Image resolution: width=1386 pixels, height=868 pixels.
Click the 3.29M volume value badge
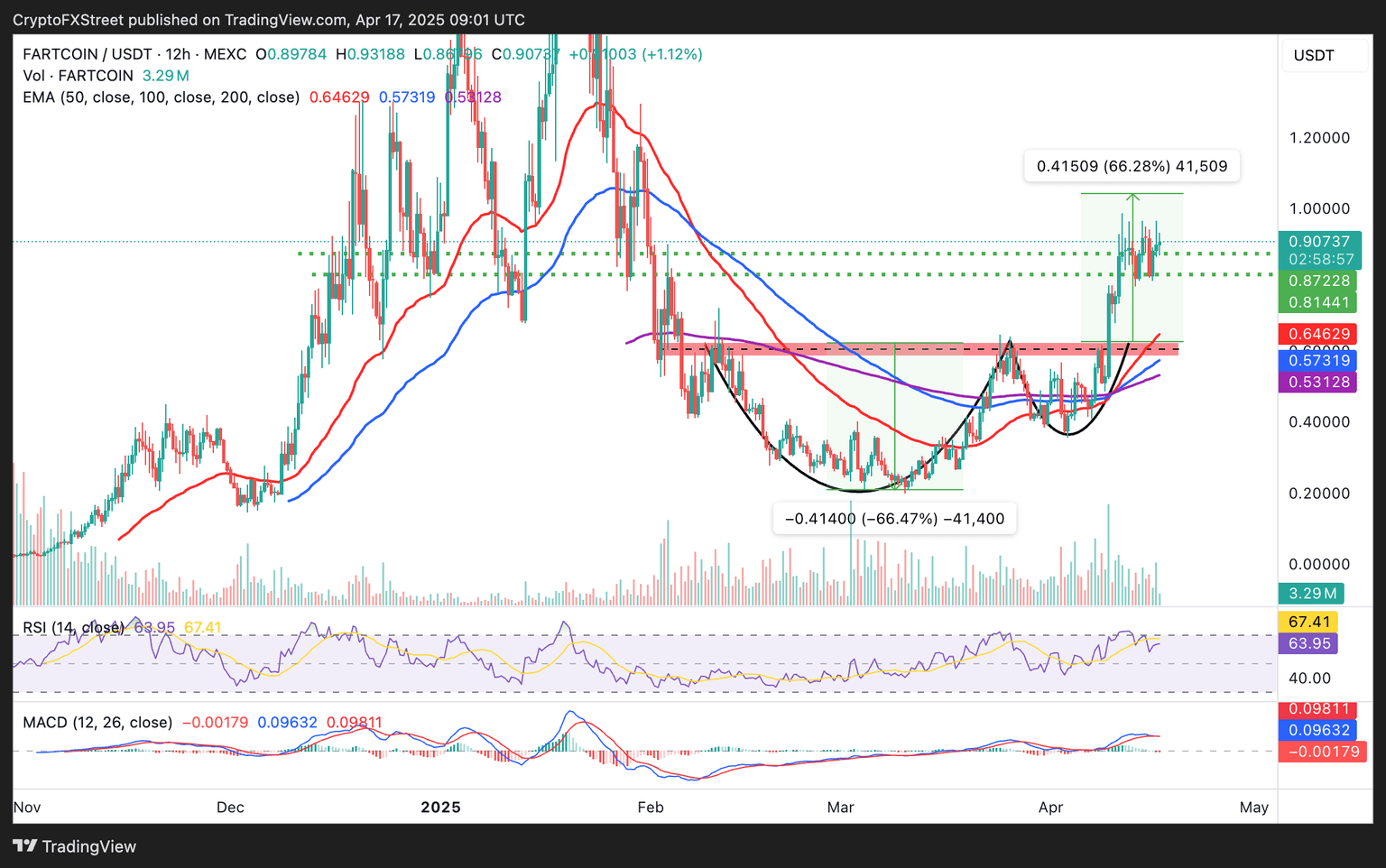point(1310,593)
